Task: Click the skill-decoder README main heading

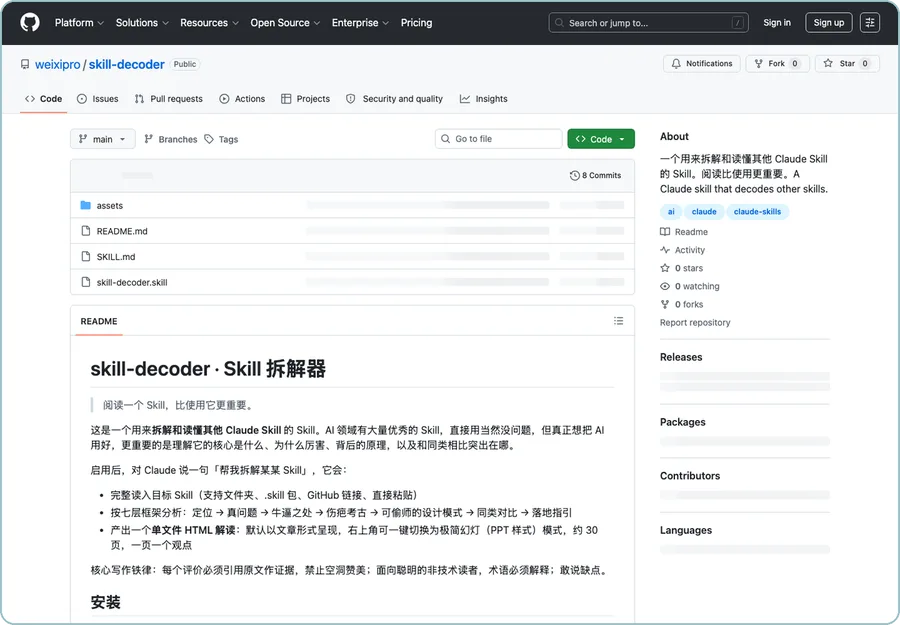Action: (x=208, y=368)
